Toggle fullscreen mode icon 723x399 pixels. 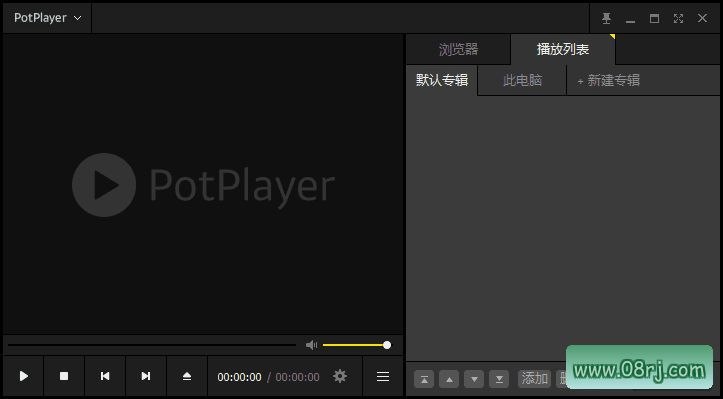[x=678, y=18]
